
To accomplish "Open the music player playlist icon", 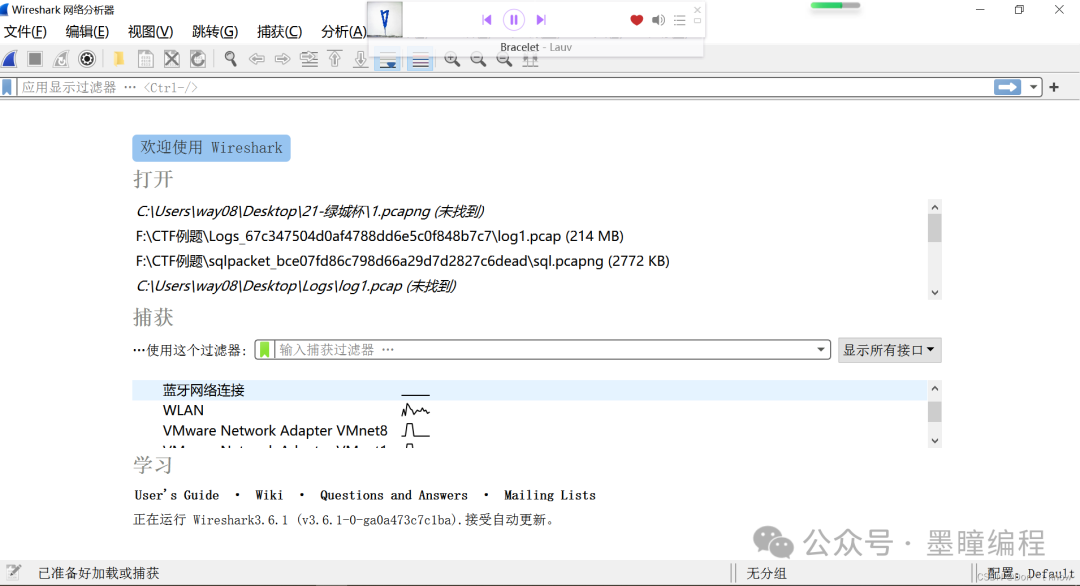I will click(x=680, y=20).
